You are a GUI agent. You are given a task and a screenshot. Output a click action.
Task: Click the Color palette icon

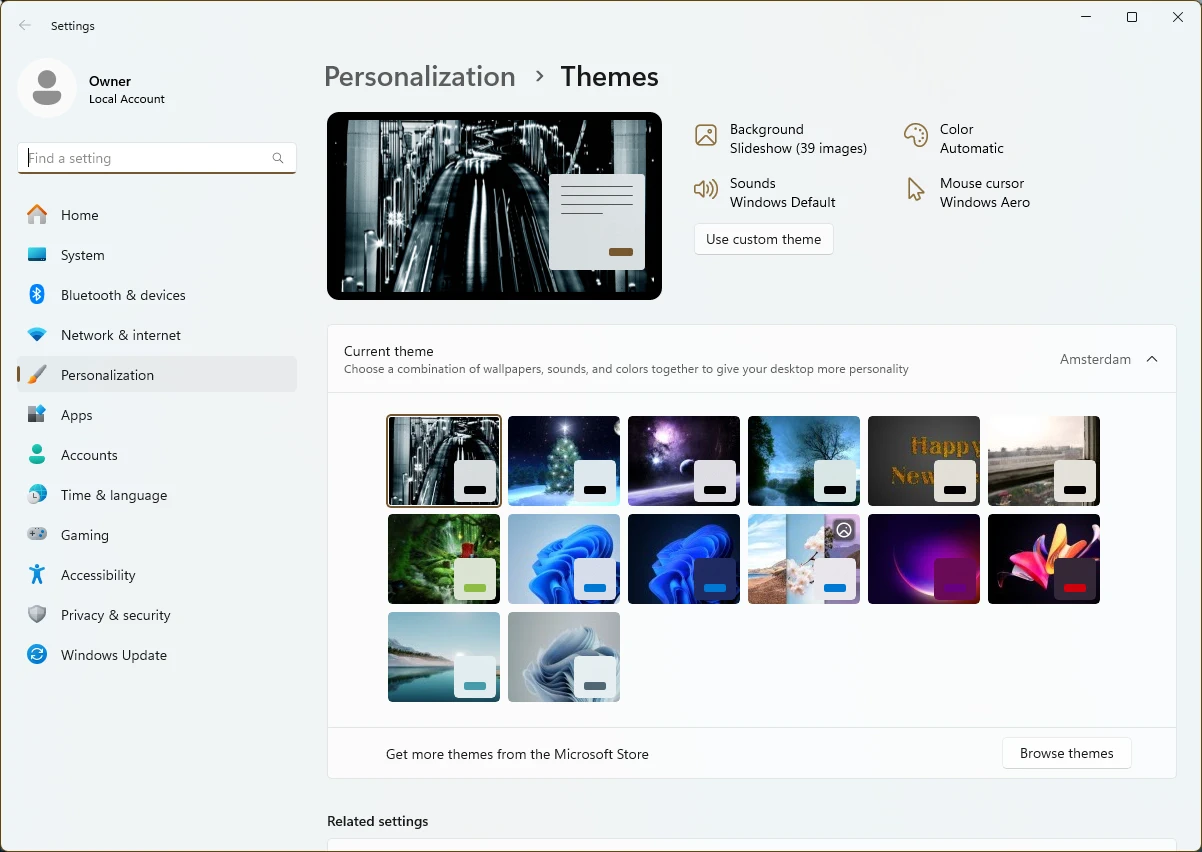915,136
